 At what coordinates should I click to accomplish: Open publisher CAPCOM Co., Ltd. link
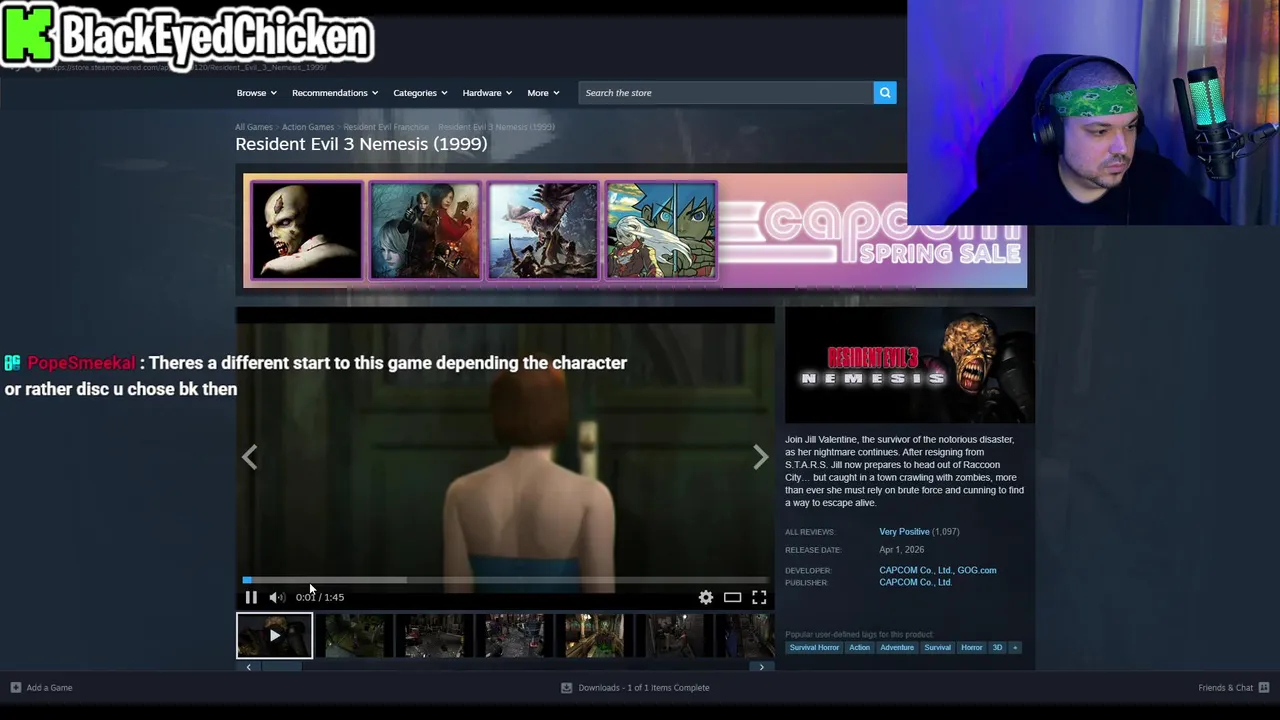[915, 582]
